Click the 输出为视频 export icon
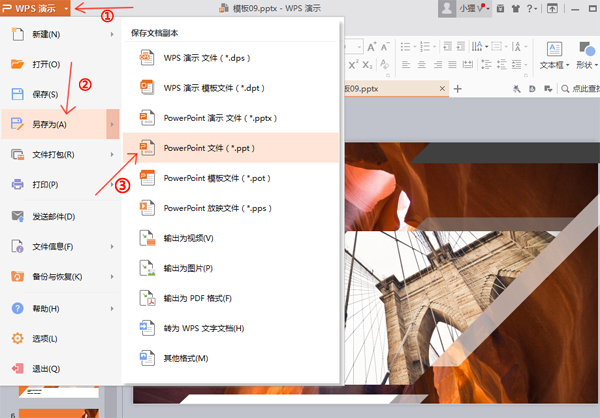The width and height of the screenshot is (600, 418). [146, 238]
